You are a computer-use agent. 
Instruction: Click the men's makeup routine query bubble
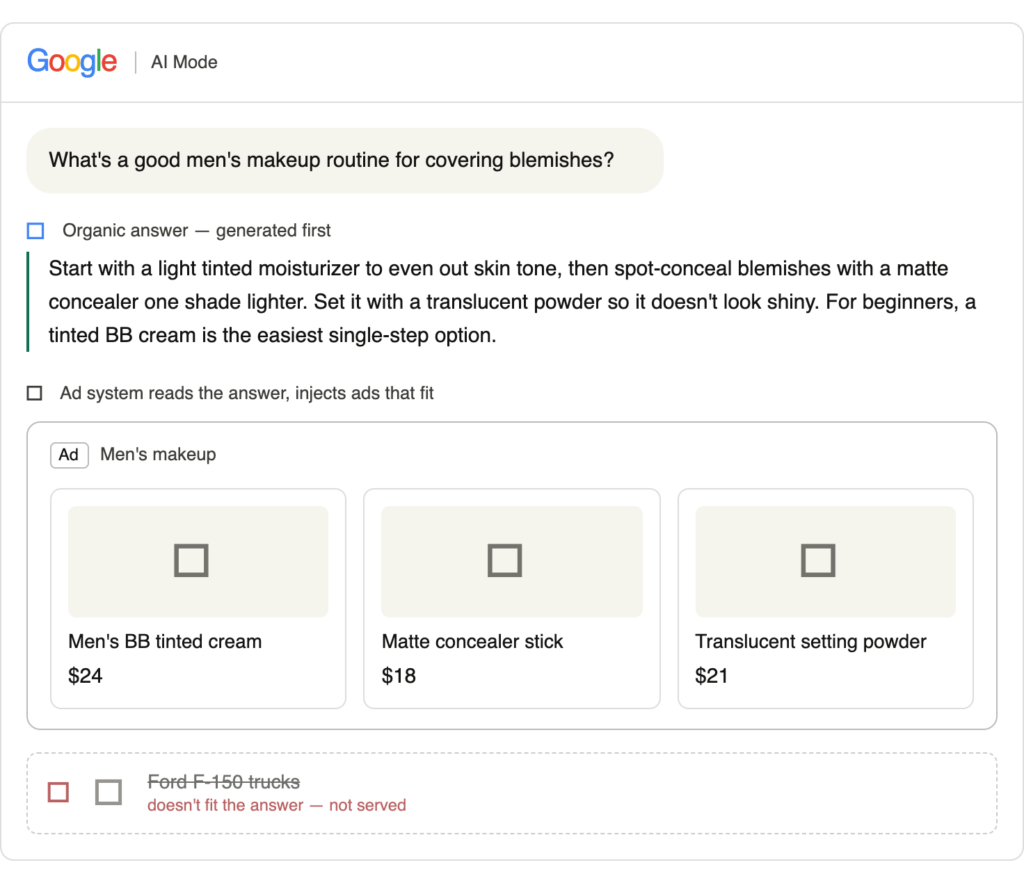point(345,161)
